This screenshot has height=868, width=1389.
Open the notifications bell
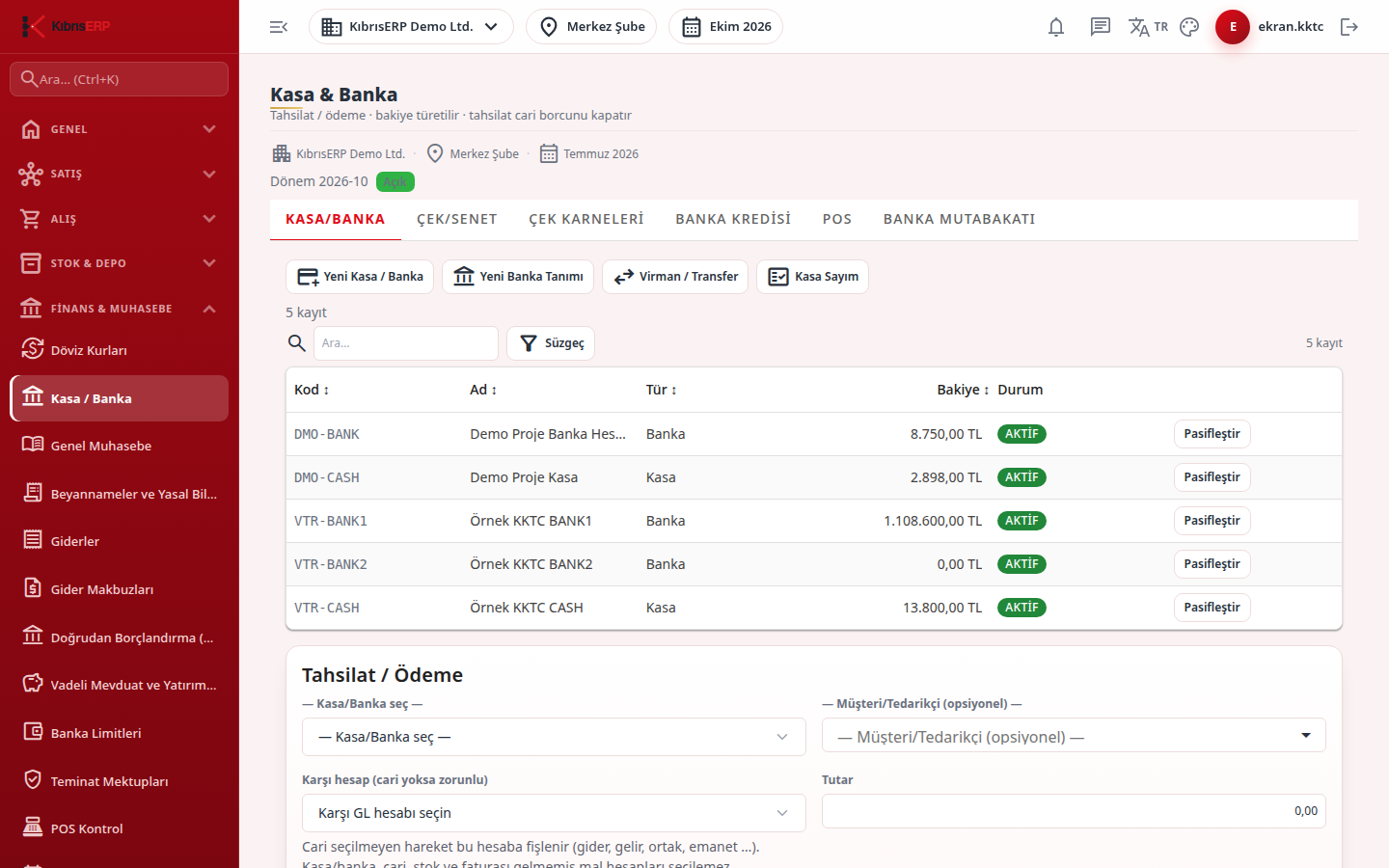pyautogui.click(x=1056, y=27)
